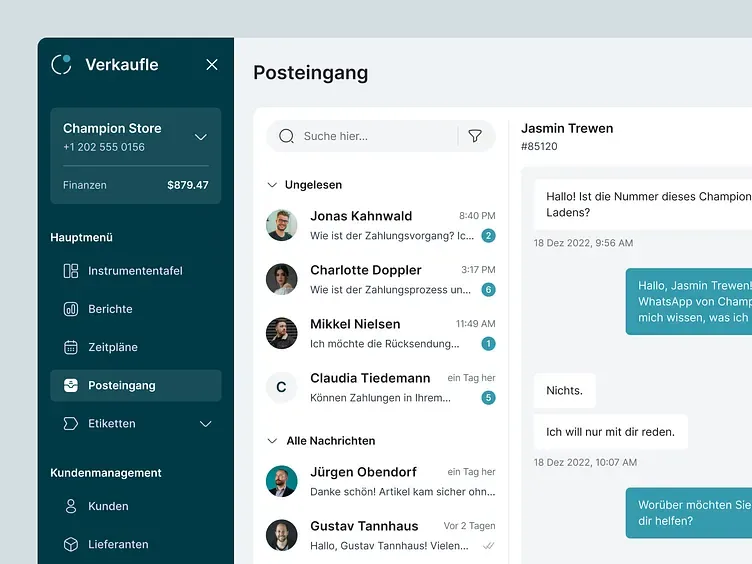The height and width of the screenshot is (564, 752).
Task: Click the Posteingang inbox tray icon
Action: pyautogui.click(x=71, y=386)
